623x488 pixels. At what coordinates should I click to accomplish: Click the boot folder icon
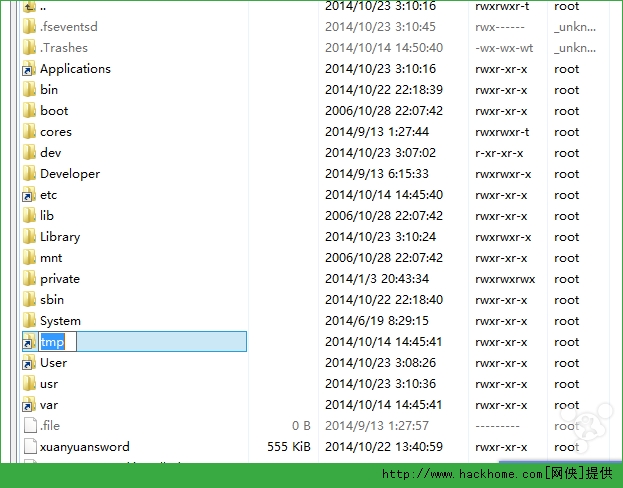(29, 111)
